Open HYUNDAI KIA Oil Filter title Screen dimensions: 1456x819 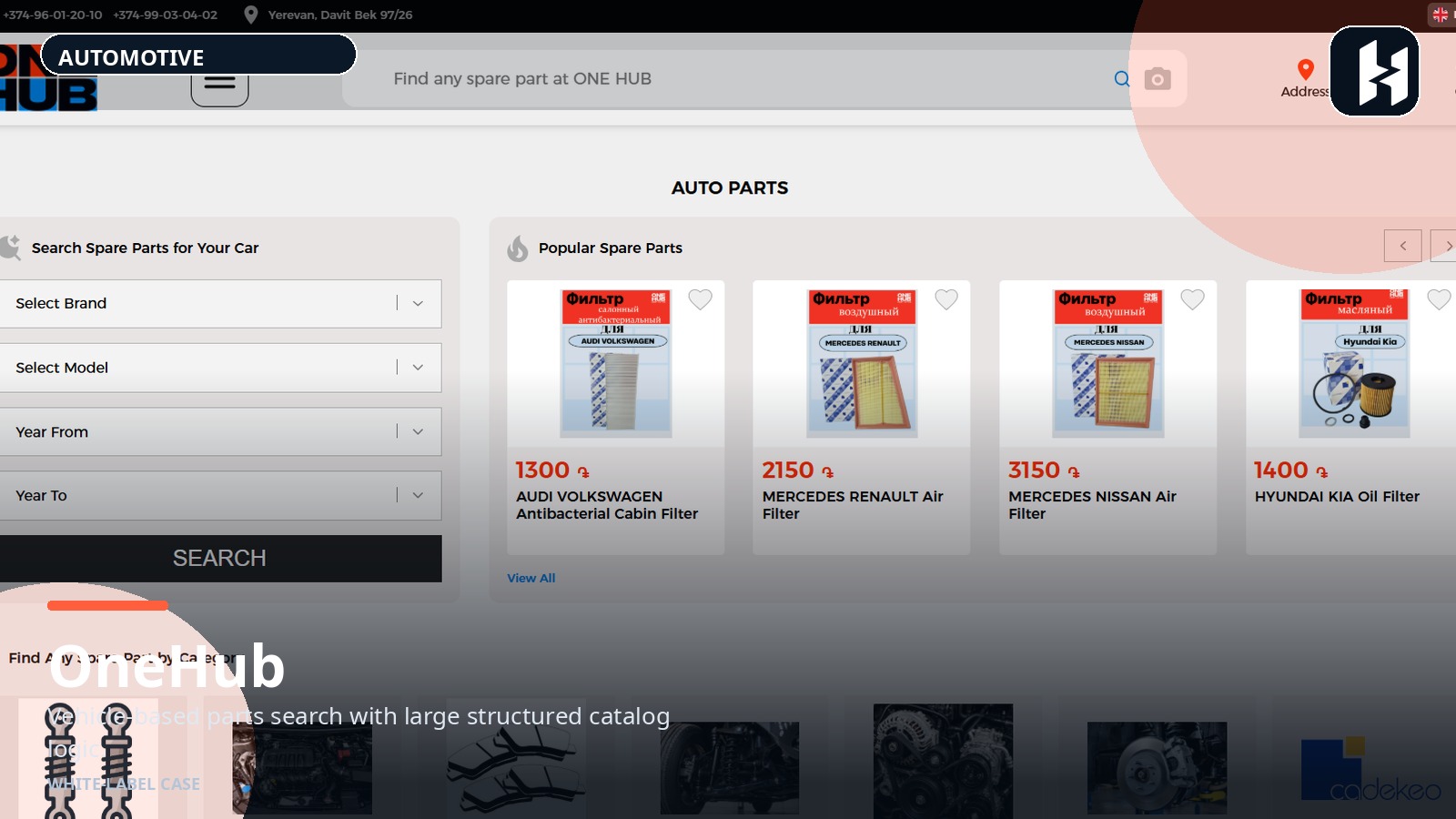coord(1337,497)
